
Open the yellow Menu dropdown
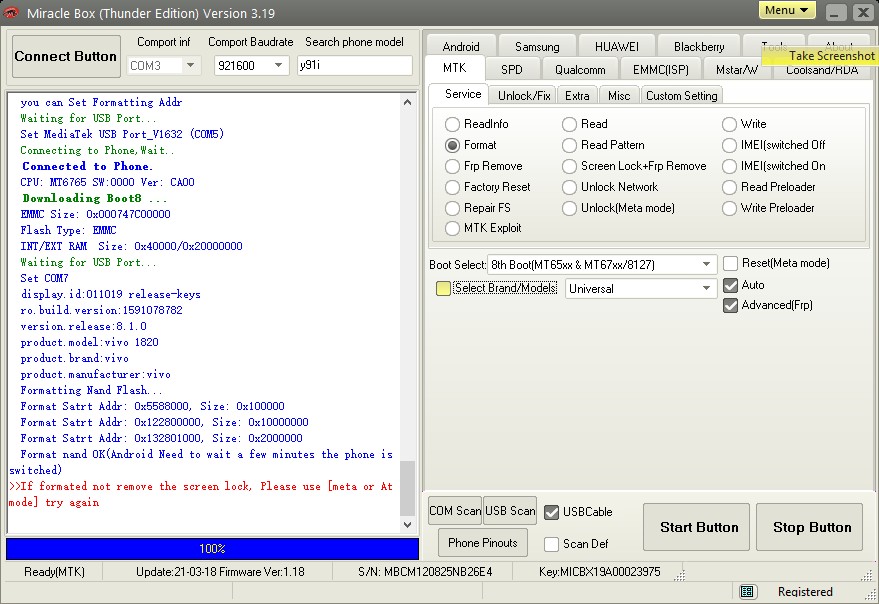tap(787, 10)
